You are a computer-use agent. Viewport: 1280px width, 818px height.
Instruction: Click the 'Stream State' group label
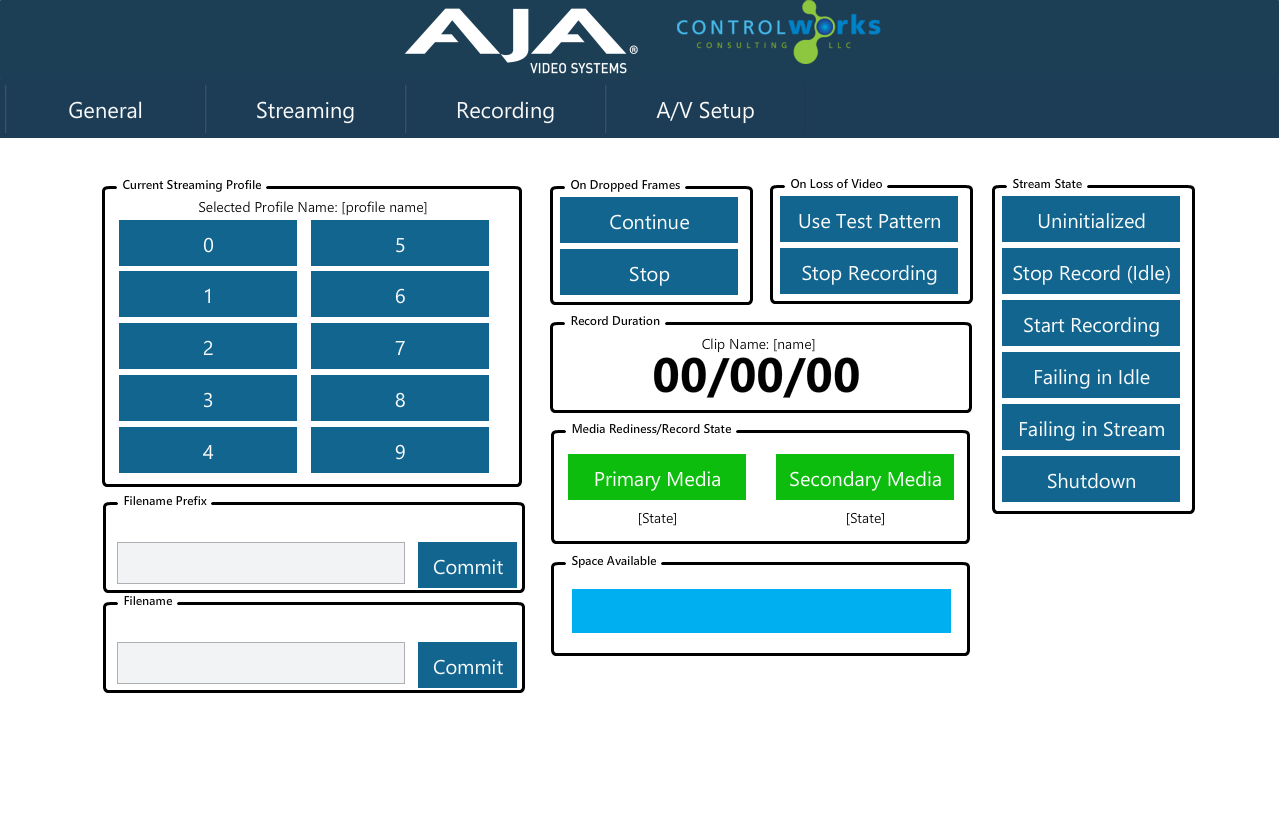point(1047,184)
